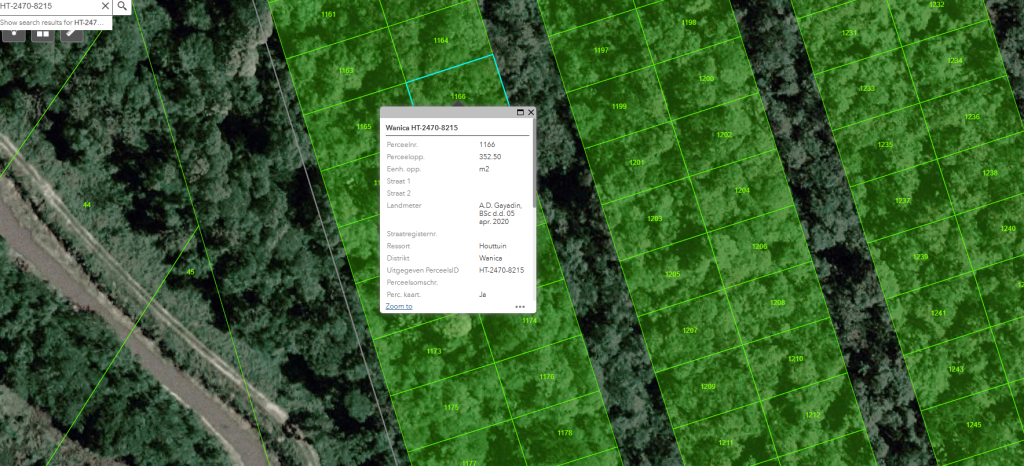Open the basemap gallery grid widget
1024x466 pixels.
click(x=43, y=32)
